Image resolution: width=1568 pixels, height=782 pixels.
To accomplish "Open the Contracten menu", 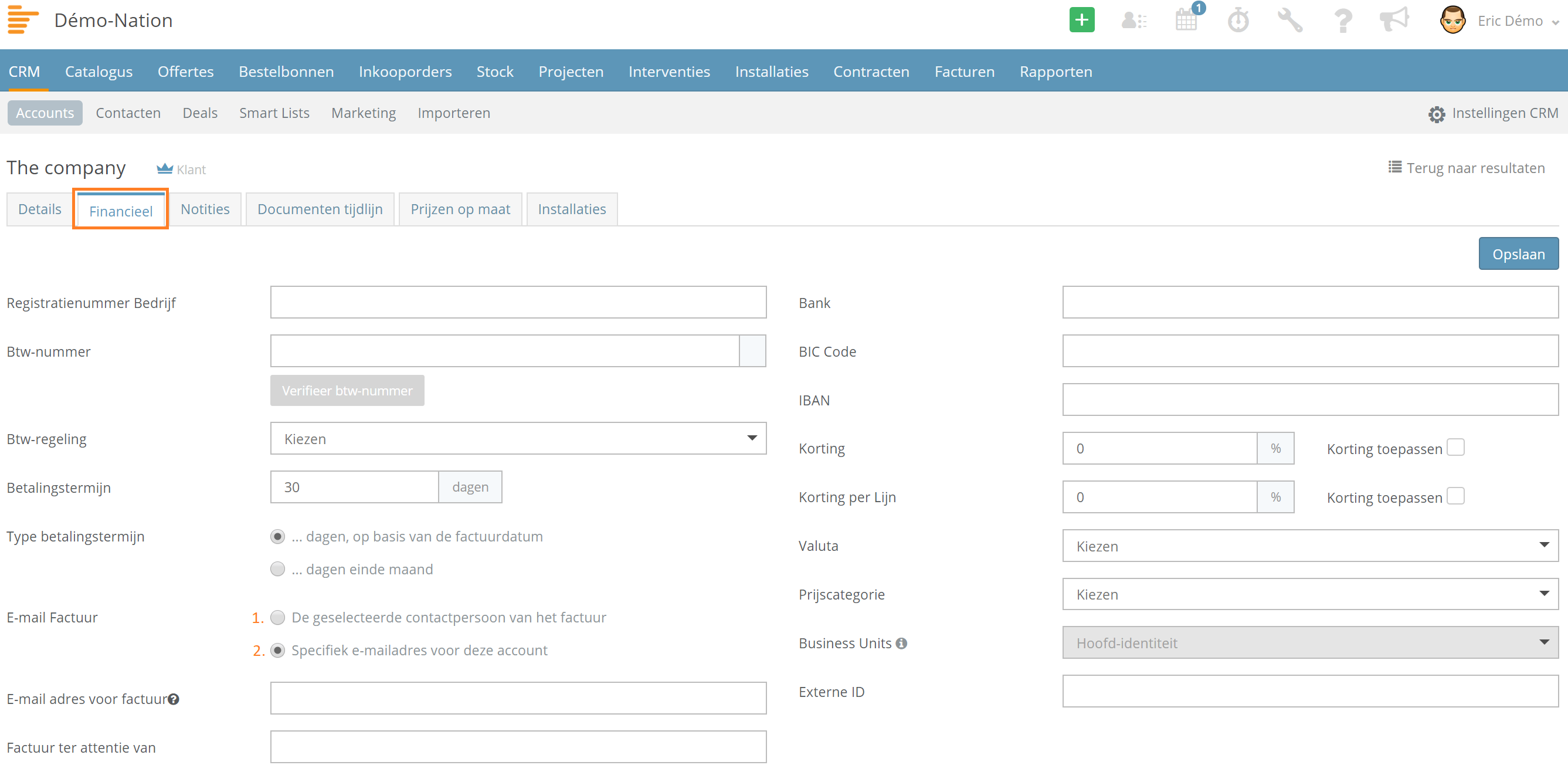I will pyautogui.click(x=871, y=71).
